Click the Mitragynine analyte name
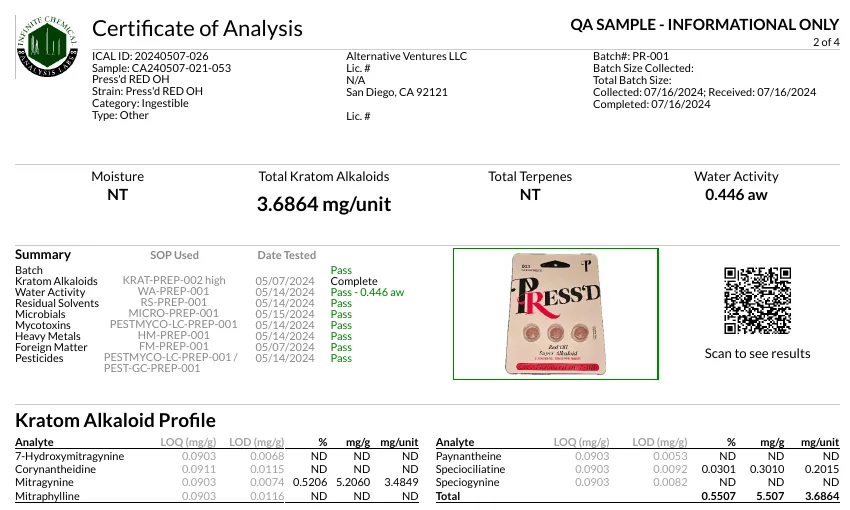Viewport: 850px width, 510px height. (44, 482)
